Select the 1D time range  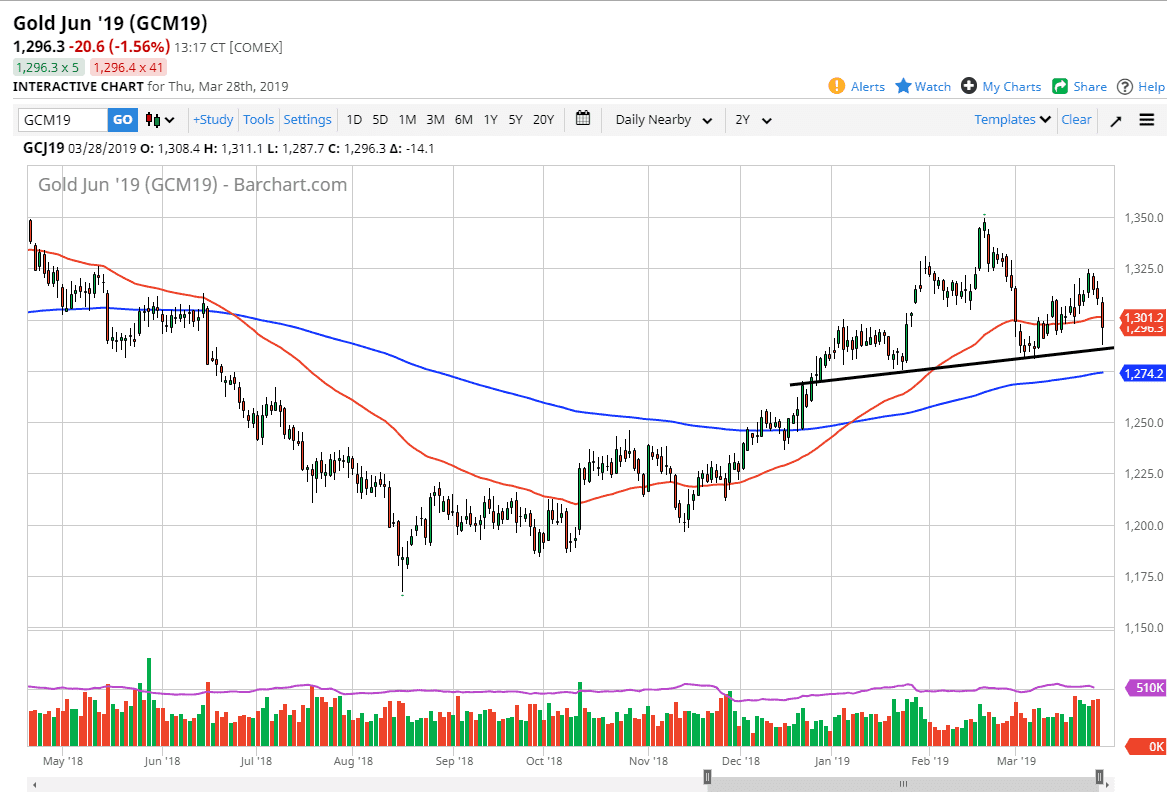pyautogui.click(x=354, y=120)
